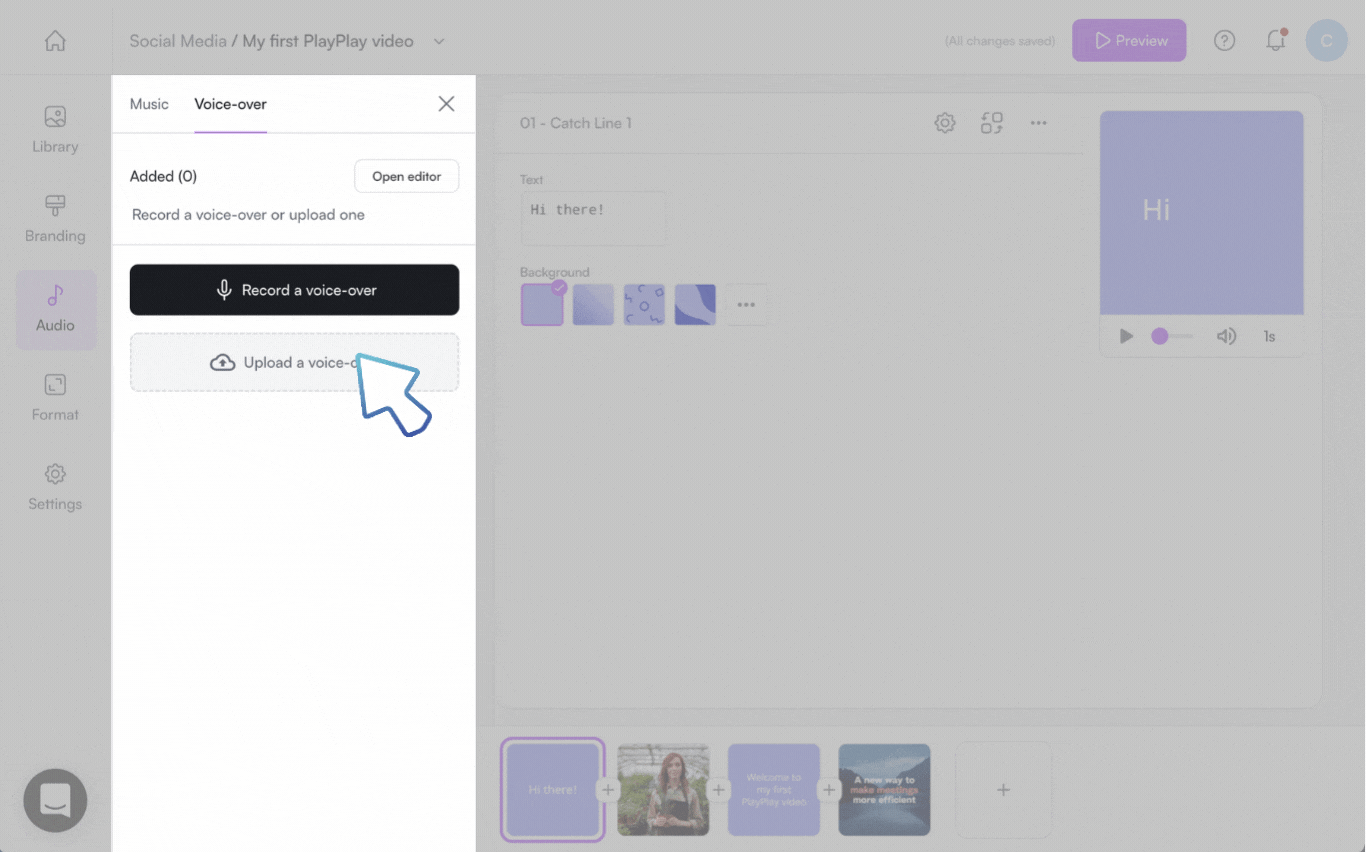Insert scene after 'Hi there!' thumbnail

tap(608, 790)
